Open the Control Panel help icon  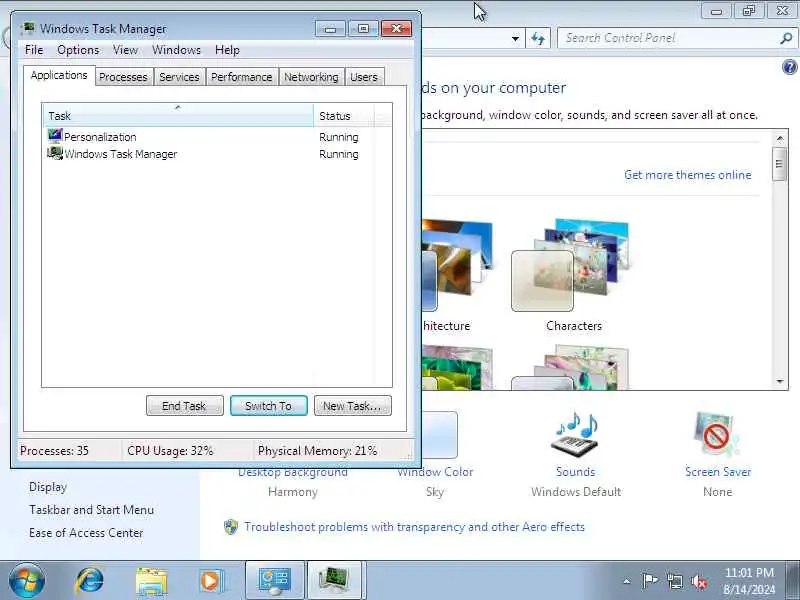pyautogui.click(x=790, y=67)
